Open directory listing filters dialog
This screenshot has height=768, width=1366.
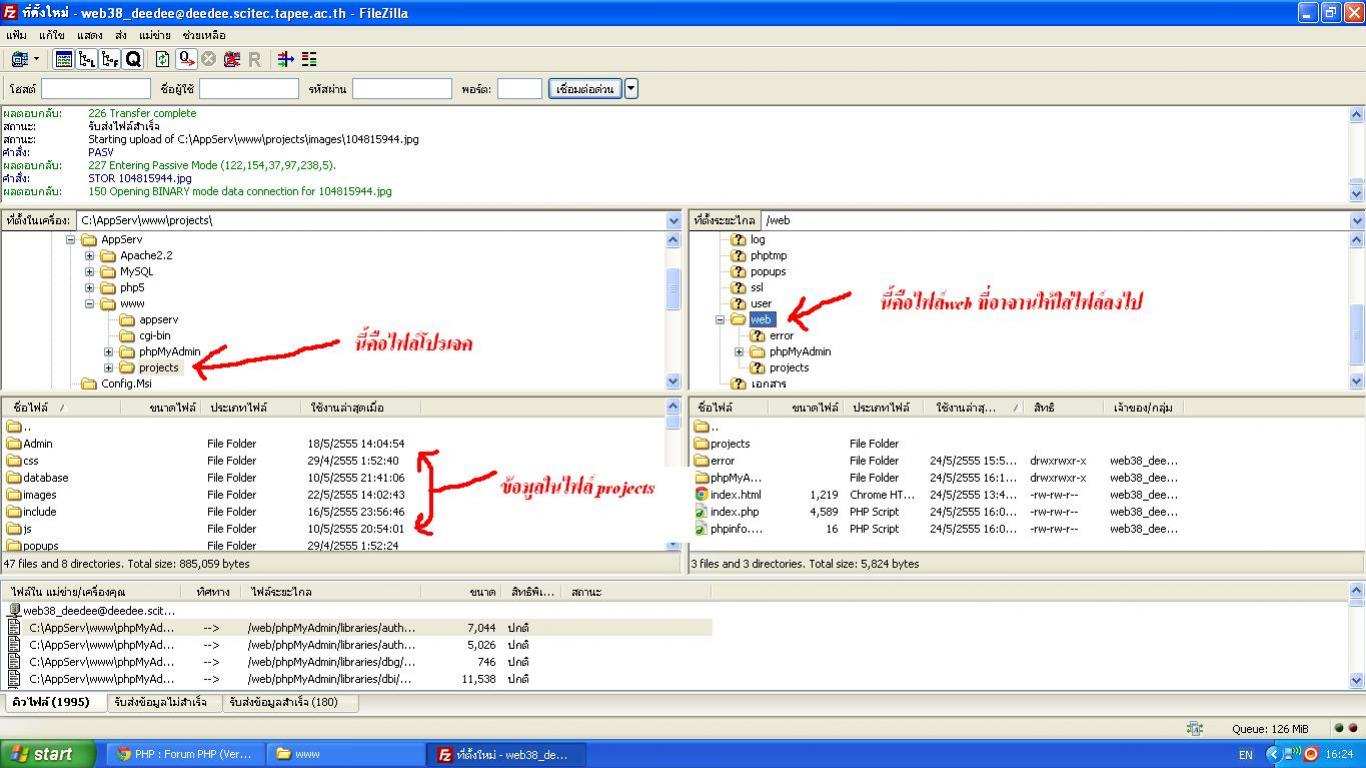point(286,59)
